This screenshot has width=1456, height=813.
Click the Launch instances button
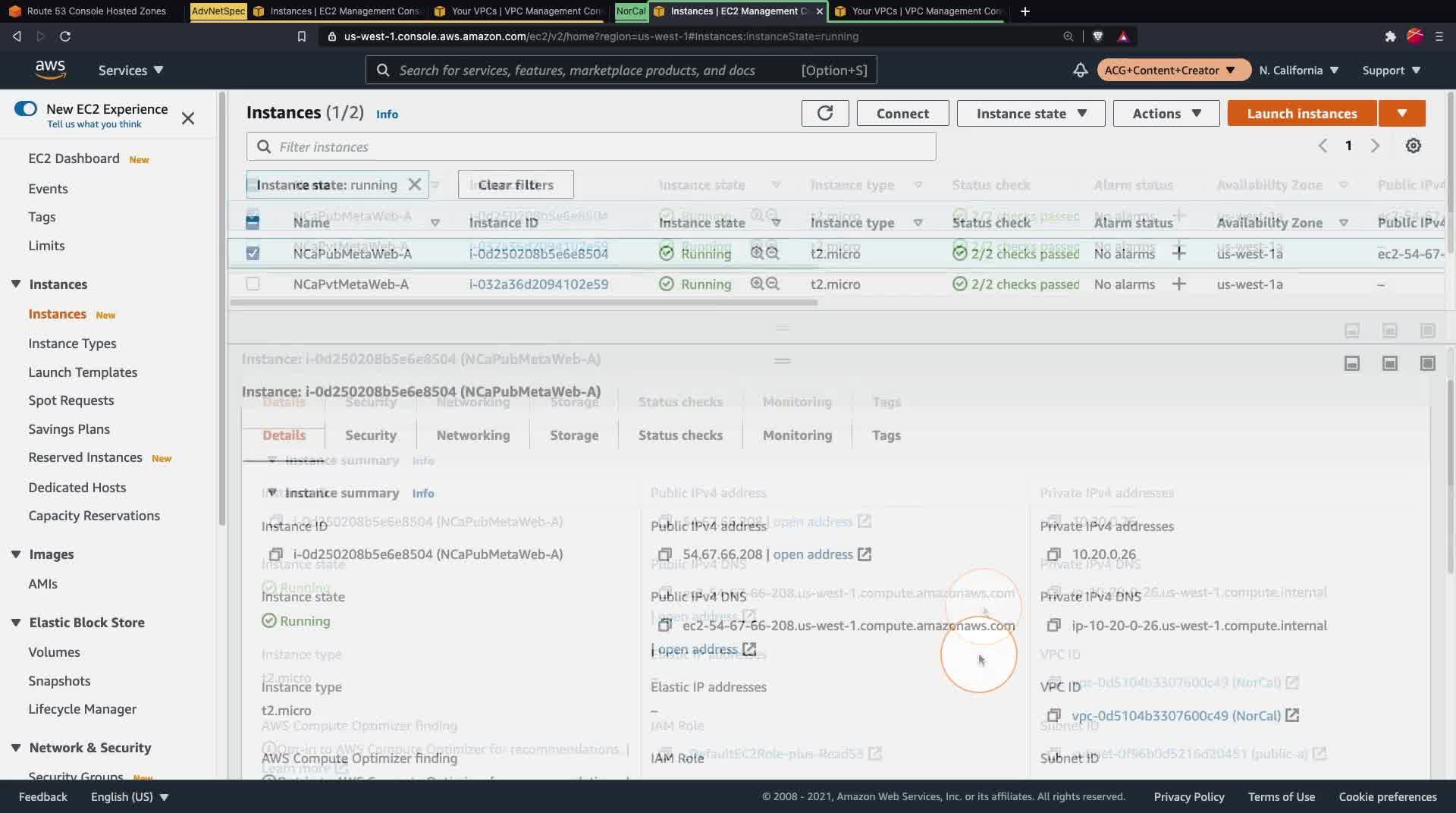[1302, 113]
